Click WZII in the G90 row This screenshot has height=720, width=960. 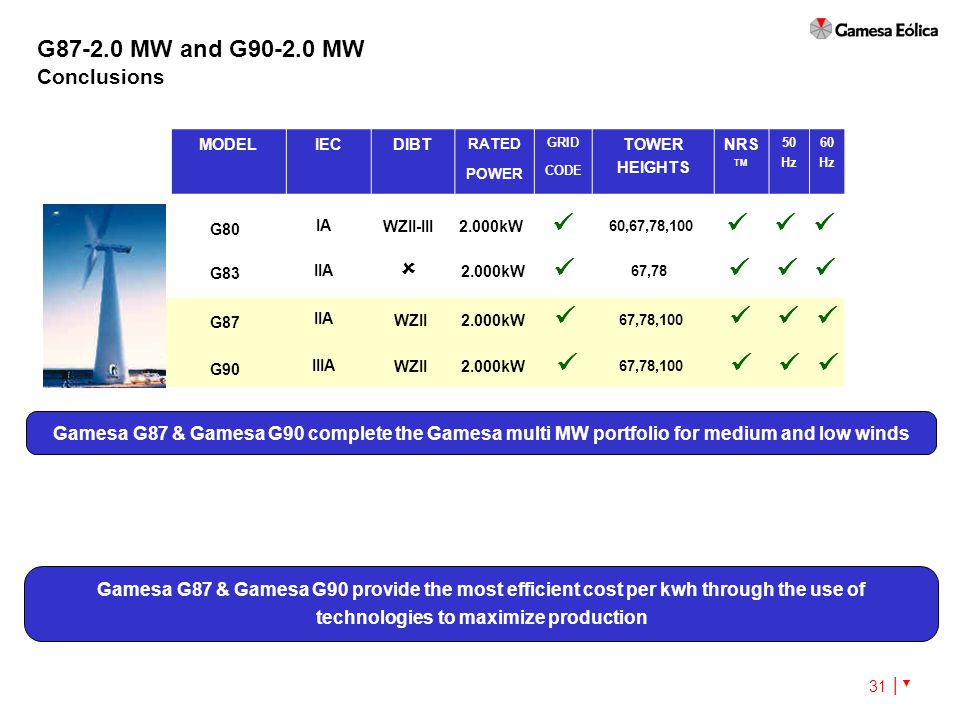coord(410,366)
